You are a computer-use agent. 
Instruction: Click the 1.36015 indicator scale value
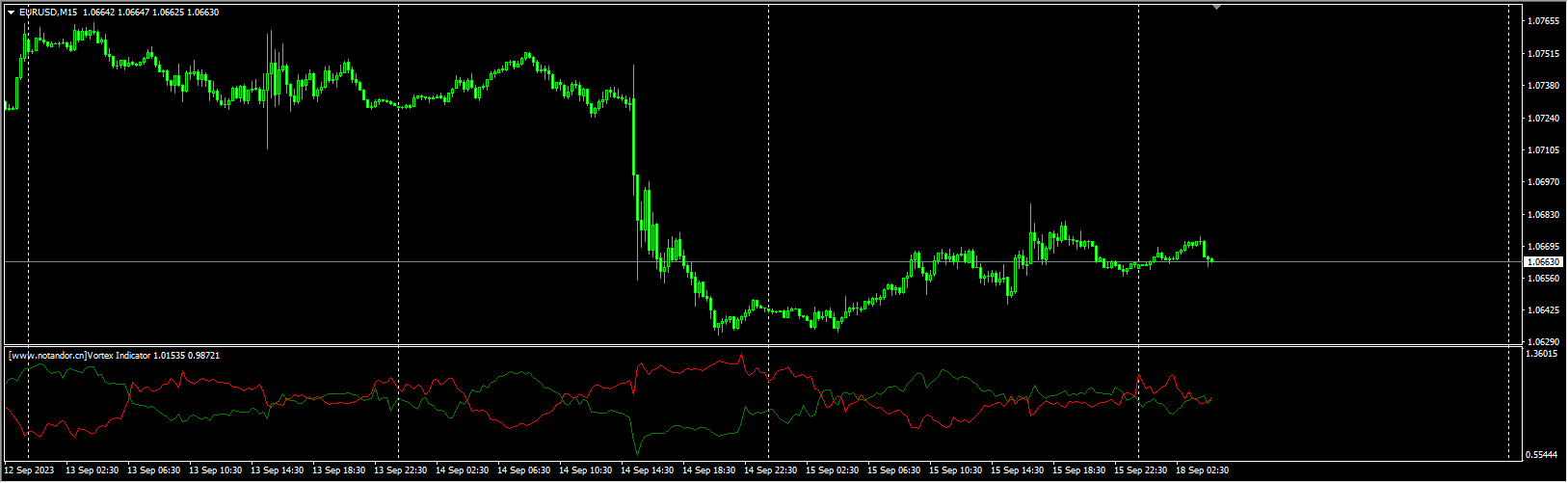pyautogui.click(x=1545, y=355)
